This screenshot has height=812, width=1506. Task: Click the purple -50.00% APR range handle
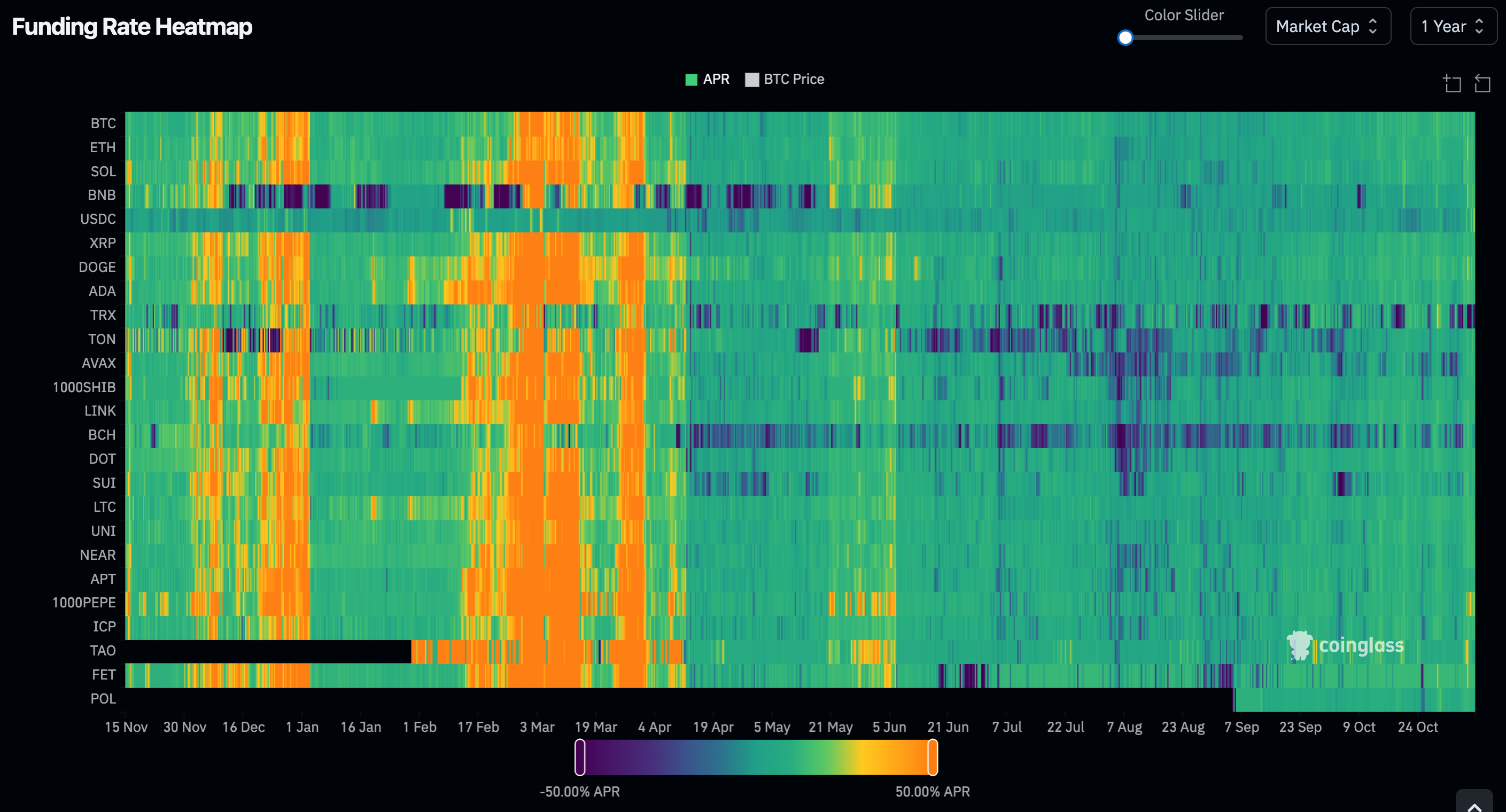[x=579, y=757]
